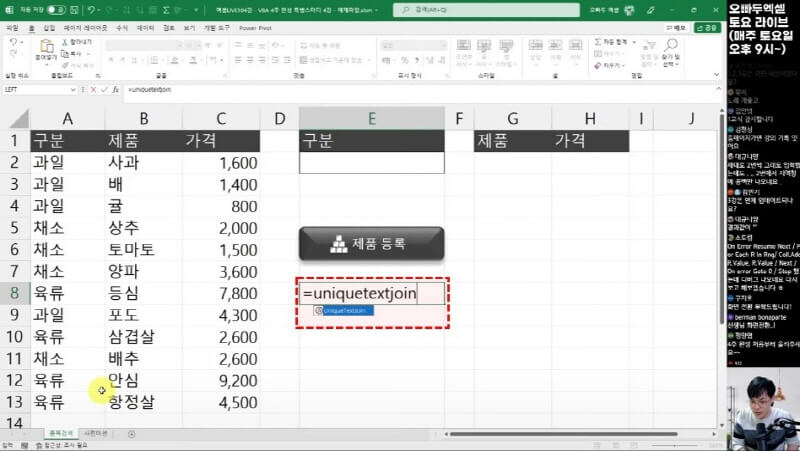Switch to the second worksheet tab
Image resolution: width=800 pixels, height=451 pixels.
point(97,433)
